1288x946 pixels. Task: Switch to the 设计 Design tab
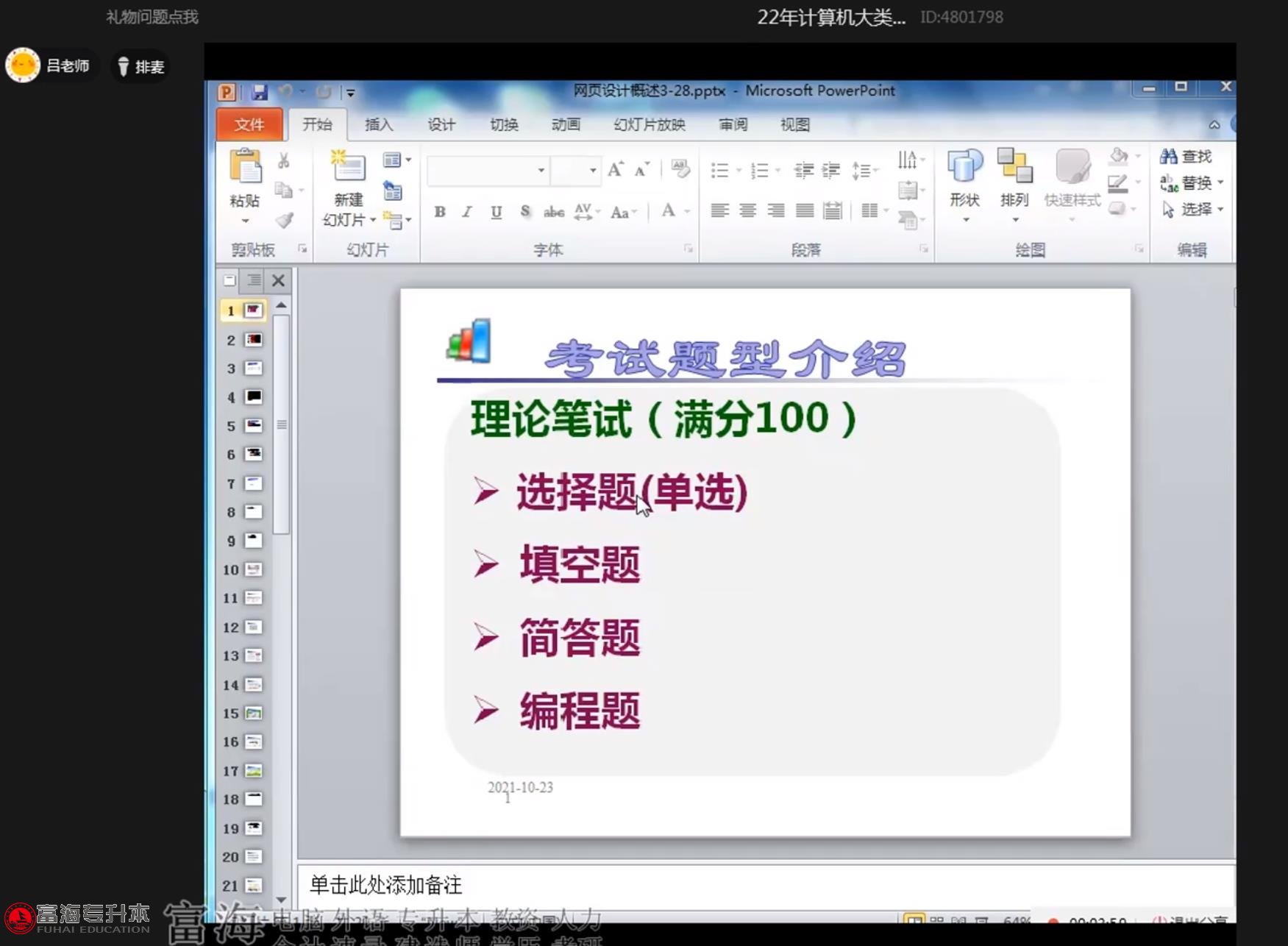441,124
